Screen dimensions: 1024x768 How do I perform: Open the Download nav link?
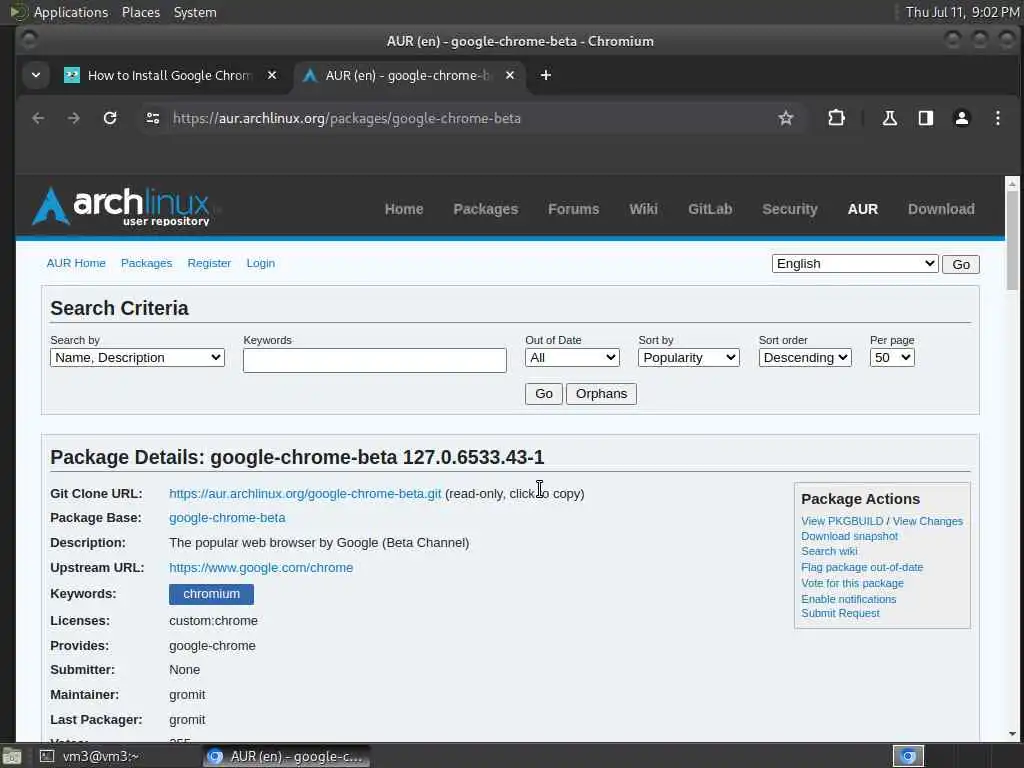[x=941, y=209]
